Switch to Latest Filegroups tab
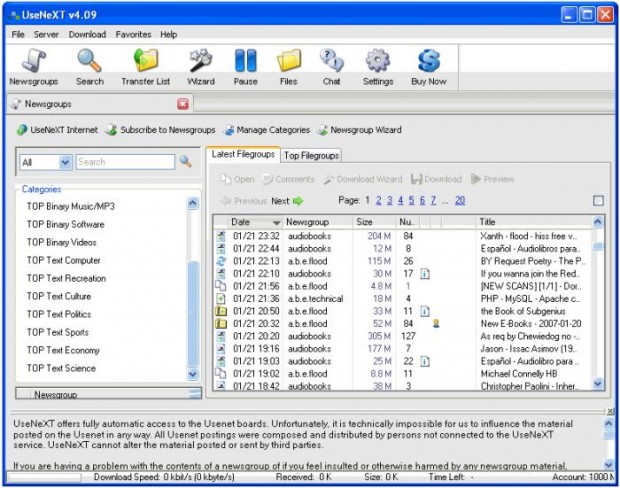 tap(243, 154)
